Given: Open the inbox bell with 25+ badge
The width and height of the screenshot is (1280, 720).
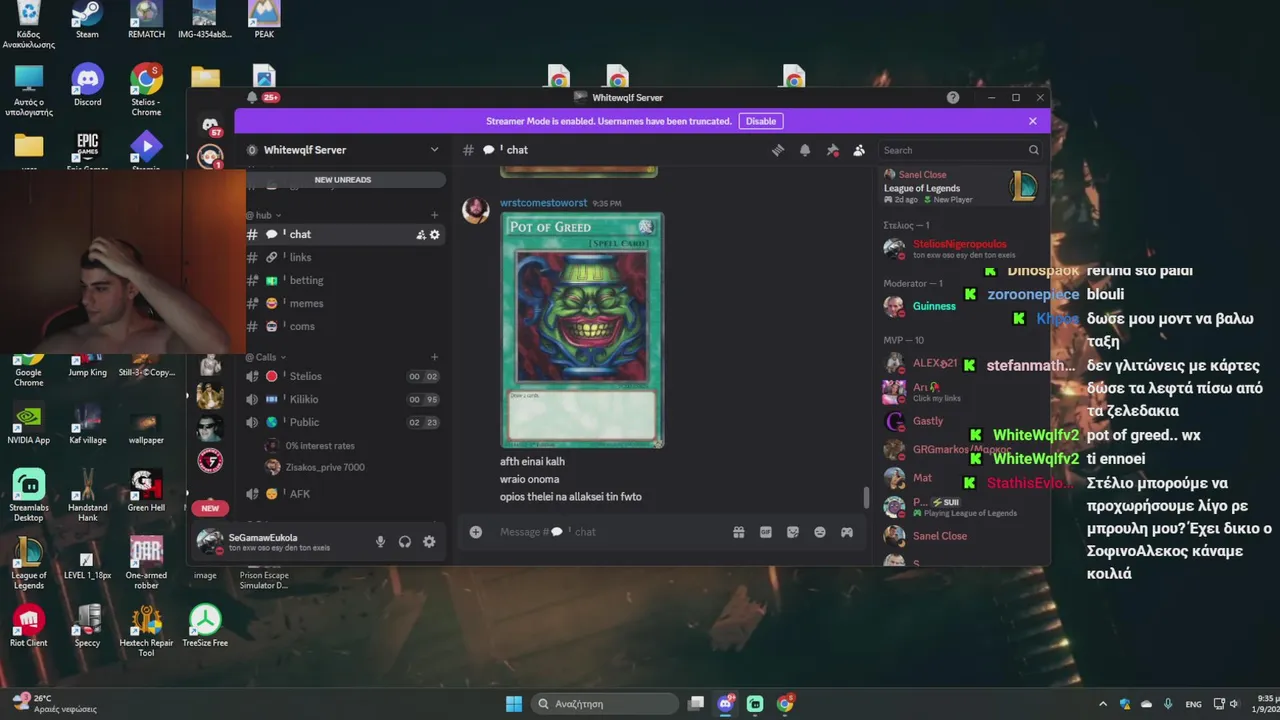Looking at the screenshot, I should tap(252, 97).
